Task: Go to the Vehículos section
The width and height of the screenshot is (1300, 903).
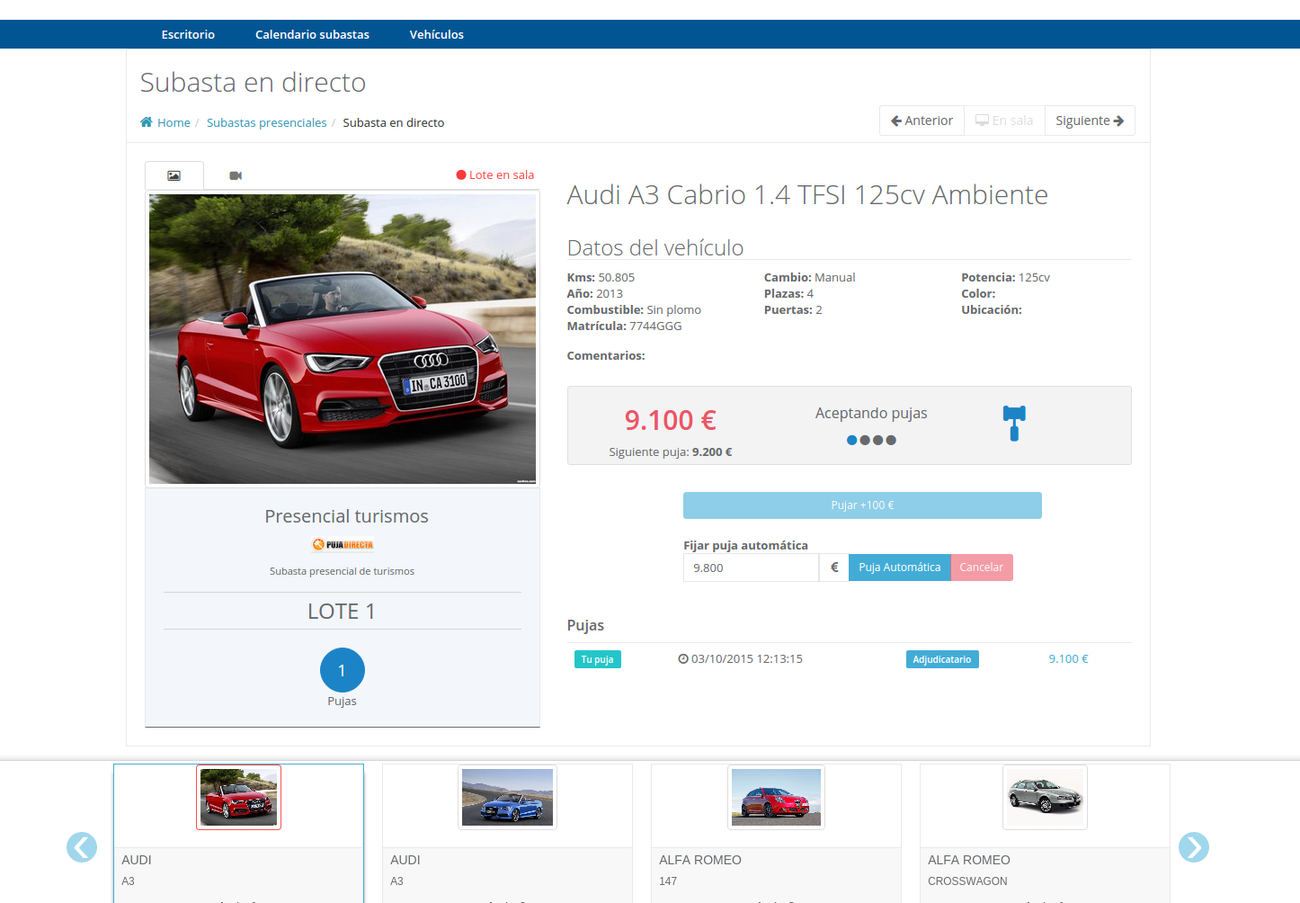Action: 436,33
